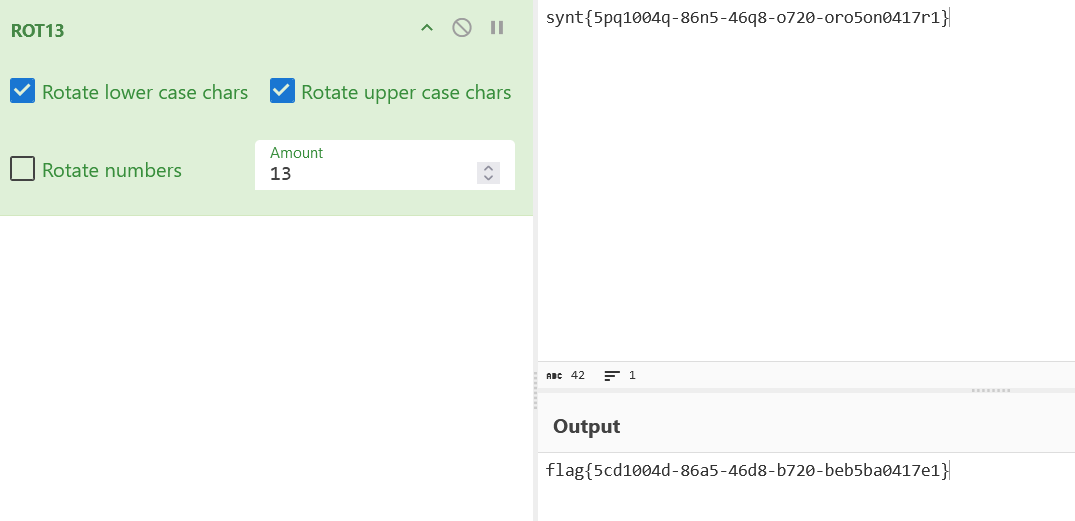This screenshot has height=521, width=1075.
Task: Click the ABC character count icon
Action: (554, 376)
